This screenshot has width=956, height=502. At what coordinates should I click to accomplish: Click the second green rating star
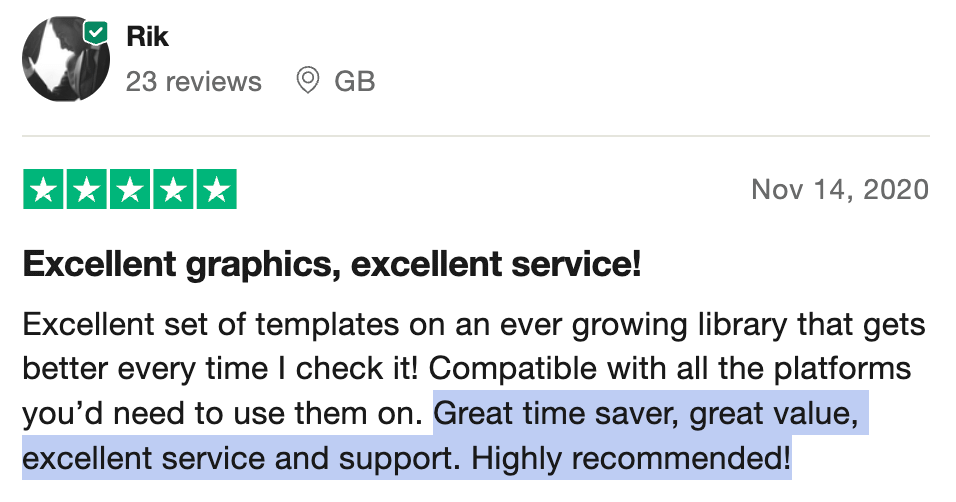(86, 189)
